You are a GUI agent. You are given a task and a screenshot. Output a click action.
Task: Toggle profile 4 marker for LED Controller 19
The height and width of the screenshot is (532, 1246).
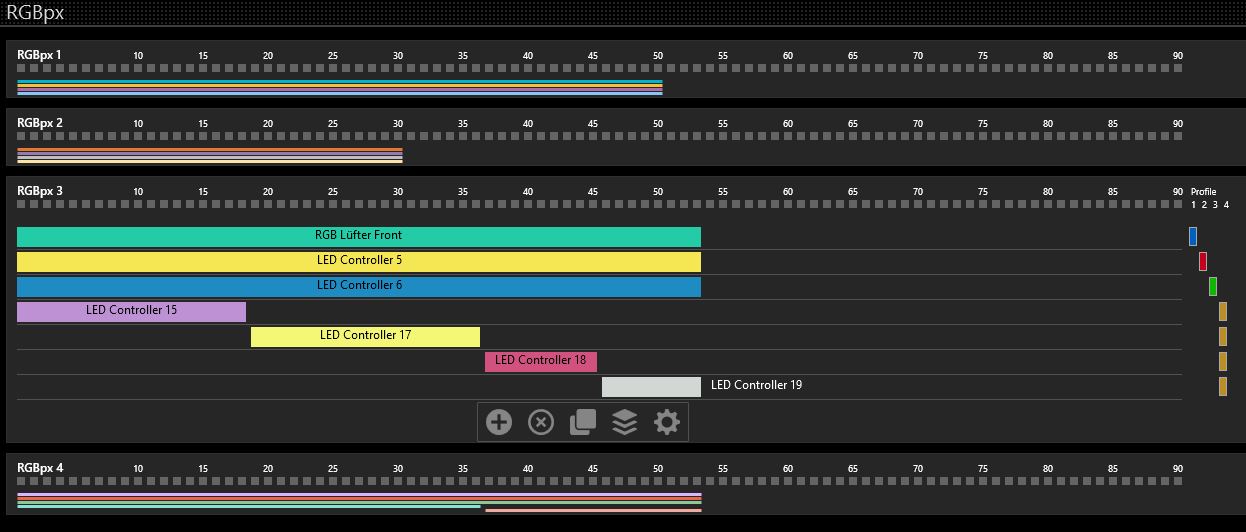pos(1223,386)
